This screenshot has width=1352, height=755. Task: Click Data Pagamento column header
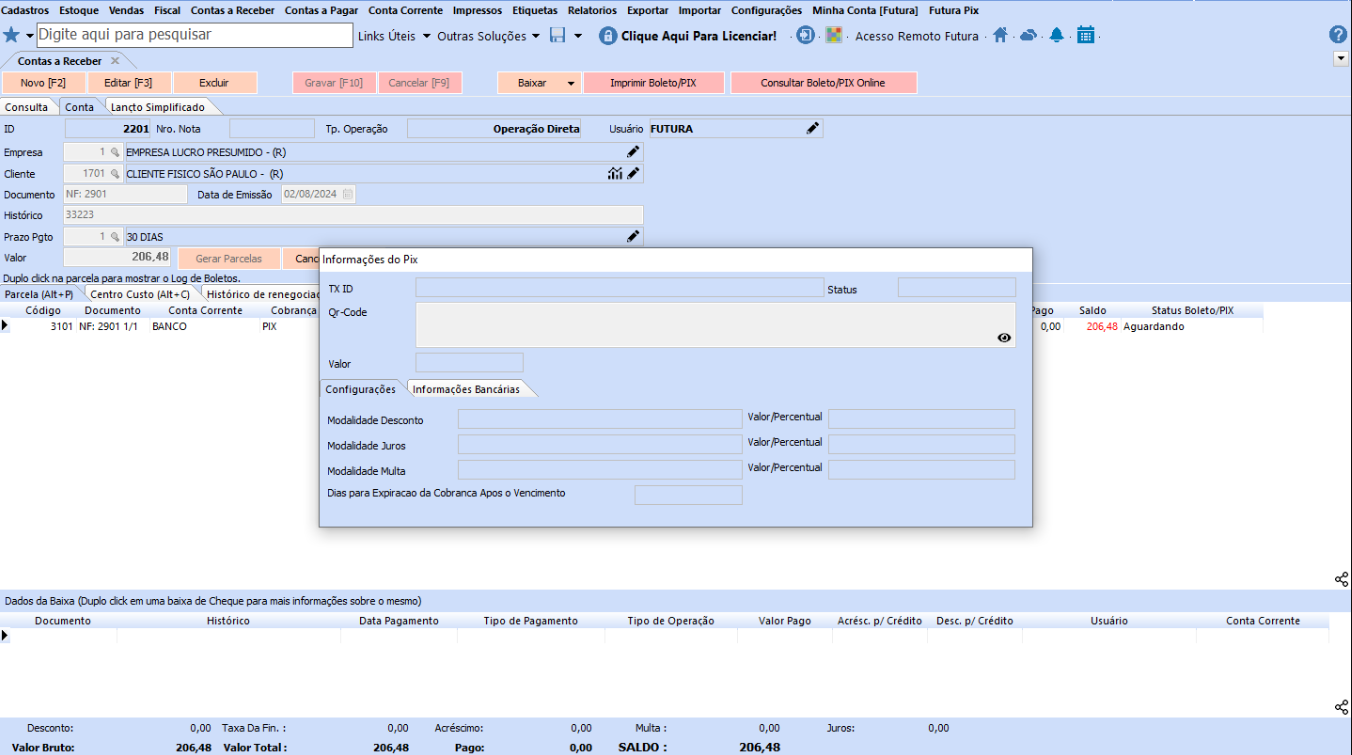click(399, 621)
